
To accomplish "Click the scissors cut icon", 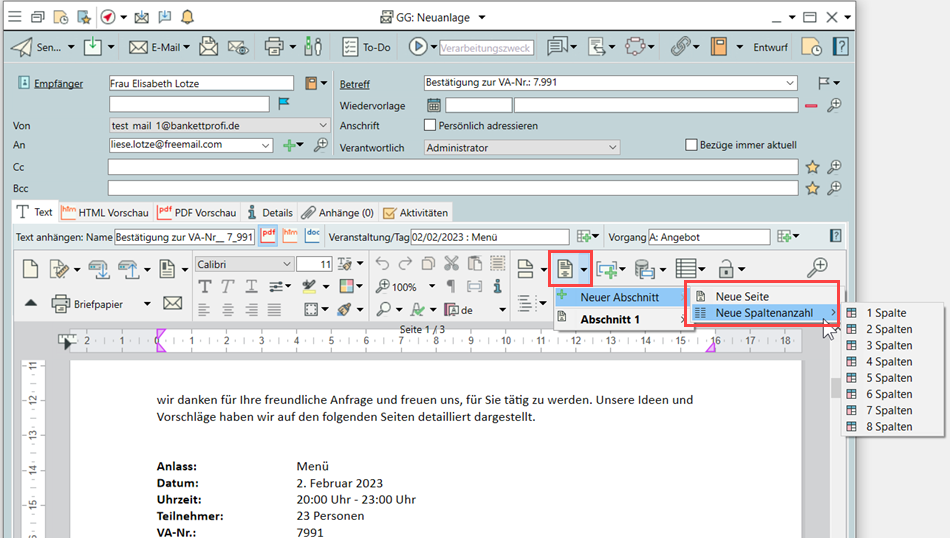I will pyautogui.click(x=451, y=264).
